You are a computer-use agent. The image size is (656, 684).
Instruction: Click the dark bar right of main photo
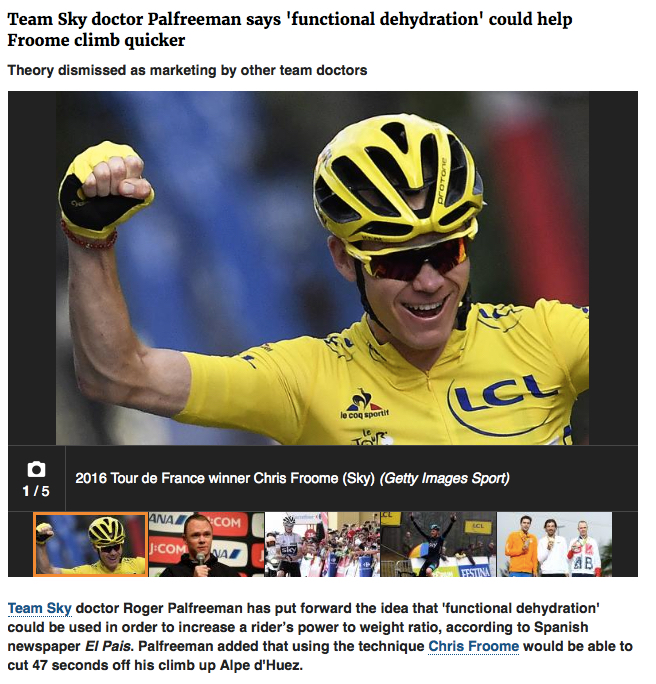click(x=613, y=268)
